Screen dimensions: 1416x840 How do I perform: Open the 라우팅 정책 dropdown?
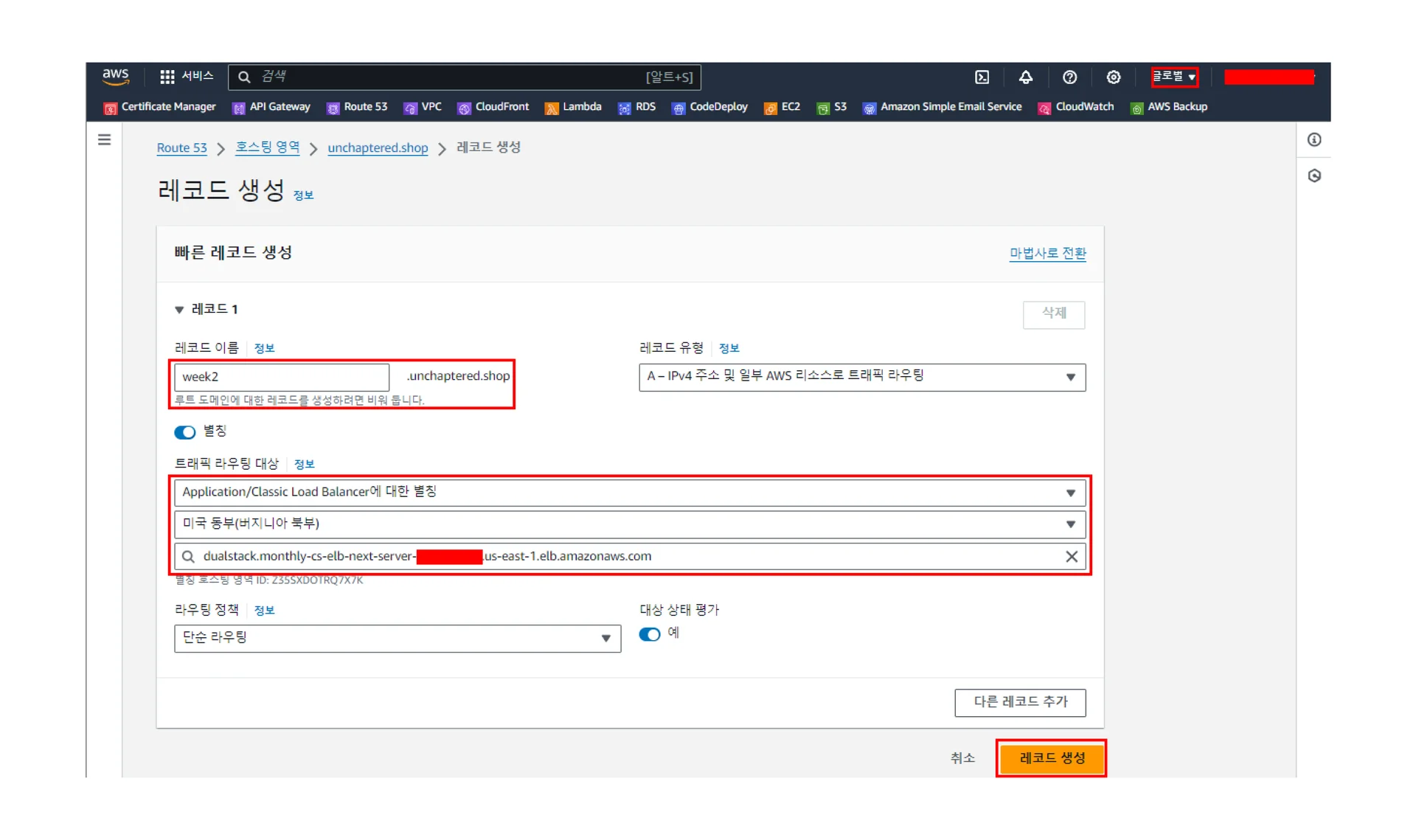pos(397,638)
